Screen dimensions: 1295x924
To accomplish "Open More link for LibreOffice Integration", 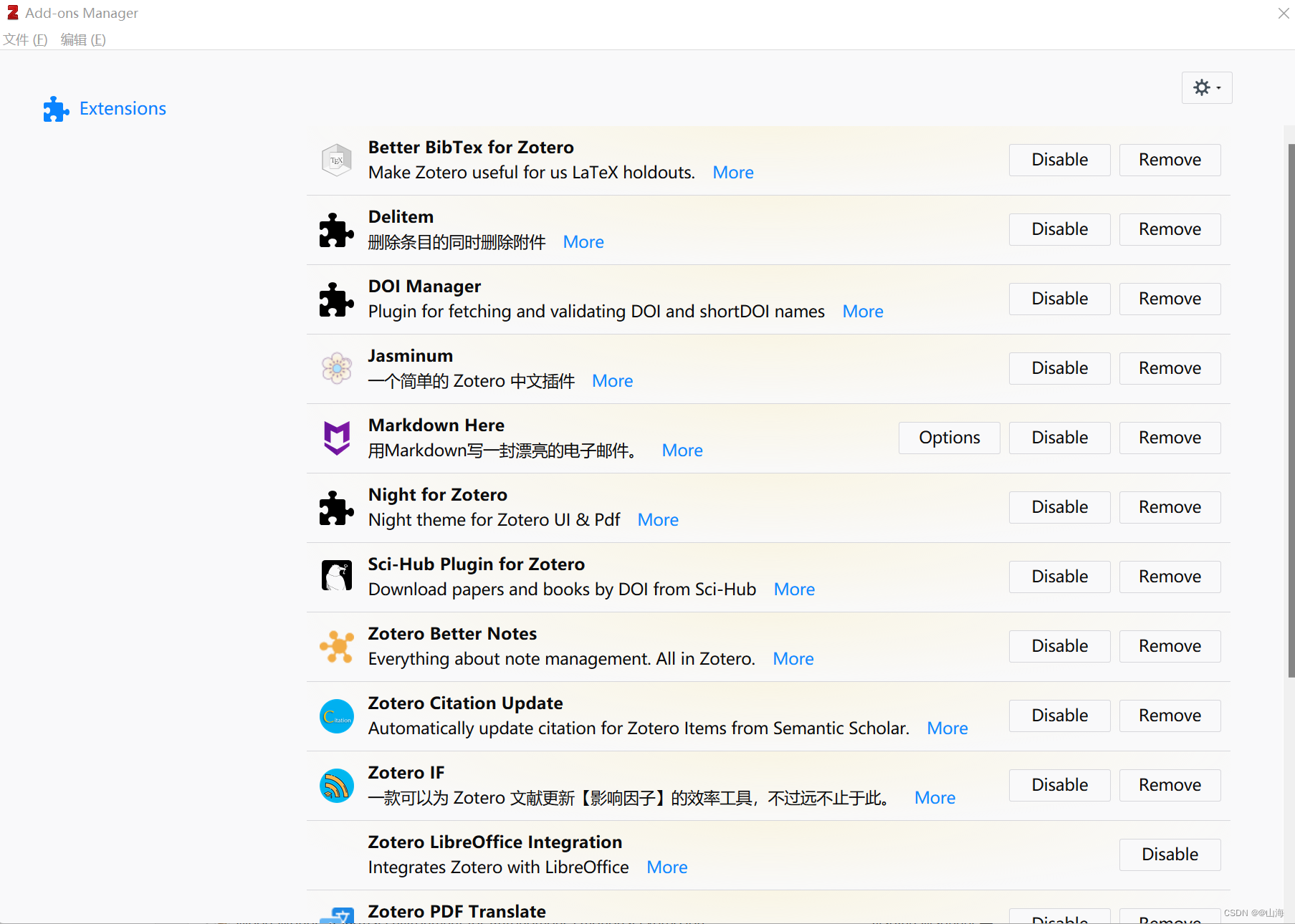I will [x=666, y=867].
